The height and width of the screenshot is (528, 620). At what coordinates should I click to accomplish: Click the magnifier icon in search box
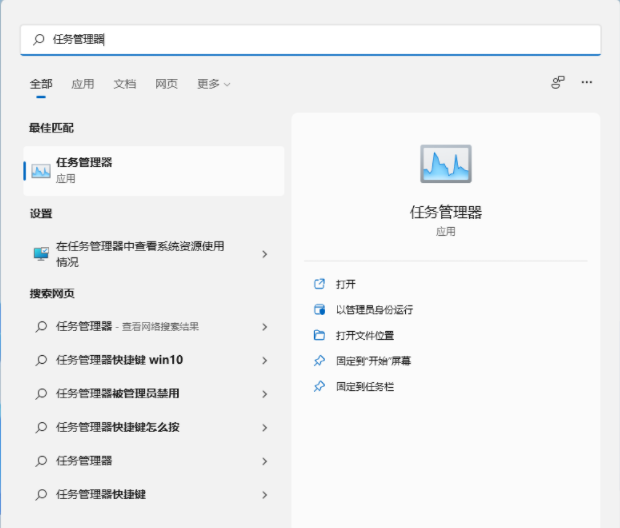[x=39, y=40]
